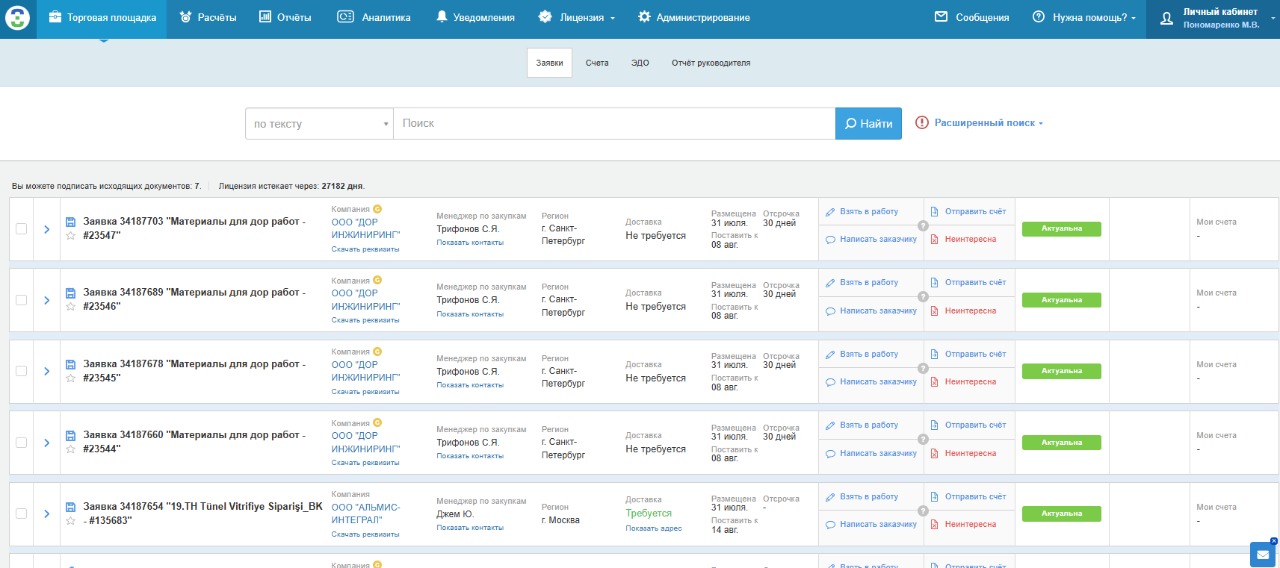Tick checkbox for request 34187703

(22, 229)
